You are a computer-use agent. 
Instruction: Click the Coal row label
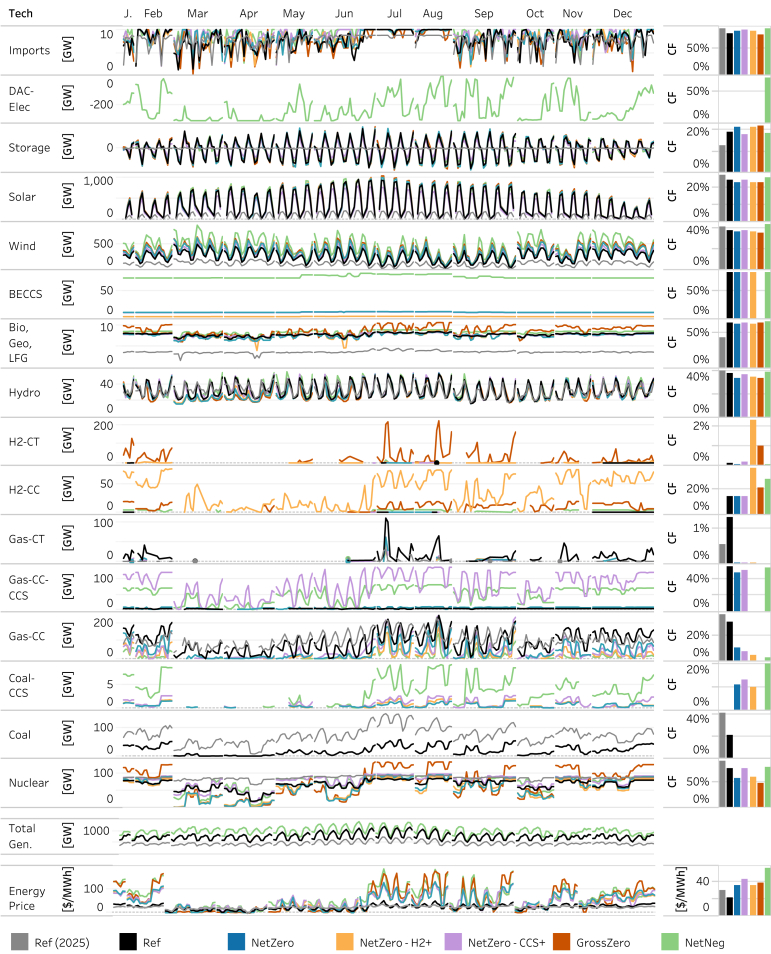(19, 734)
